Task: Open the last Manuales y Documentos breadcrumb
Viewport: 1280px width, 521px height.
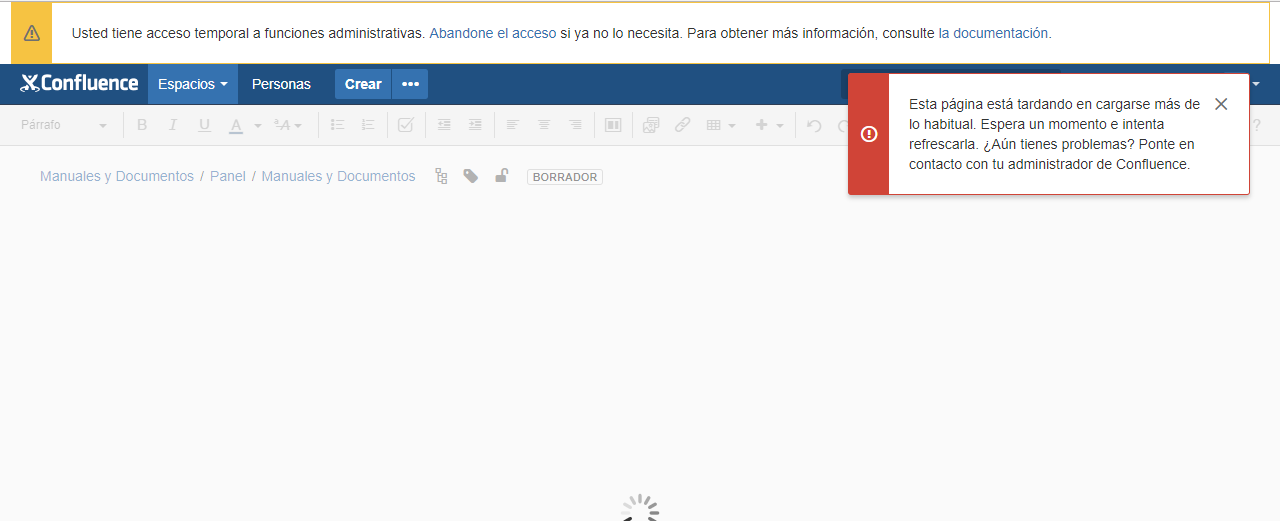Action: pos(338,176)
